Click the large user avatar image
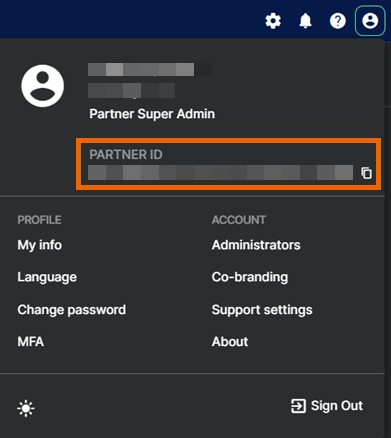 click(x=43, y=86)
